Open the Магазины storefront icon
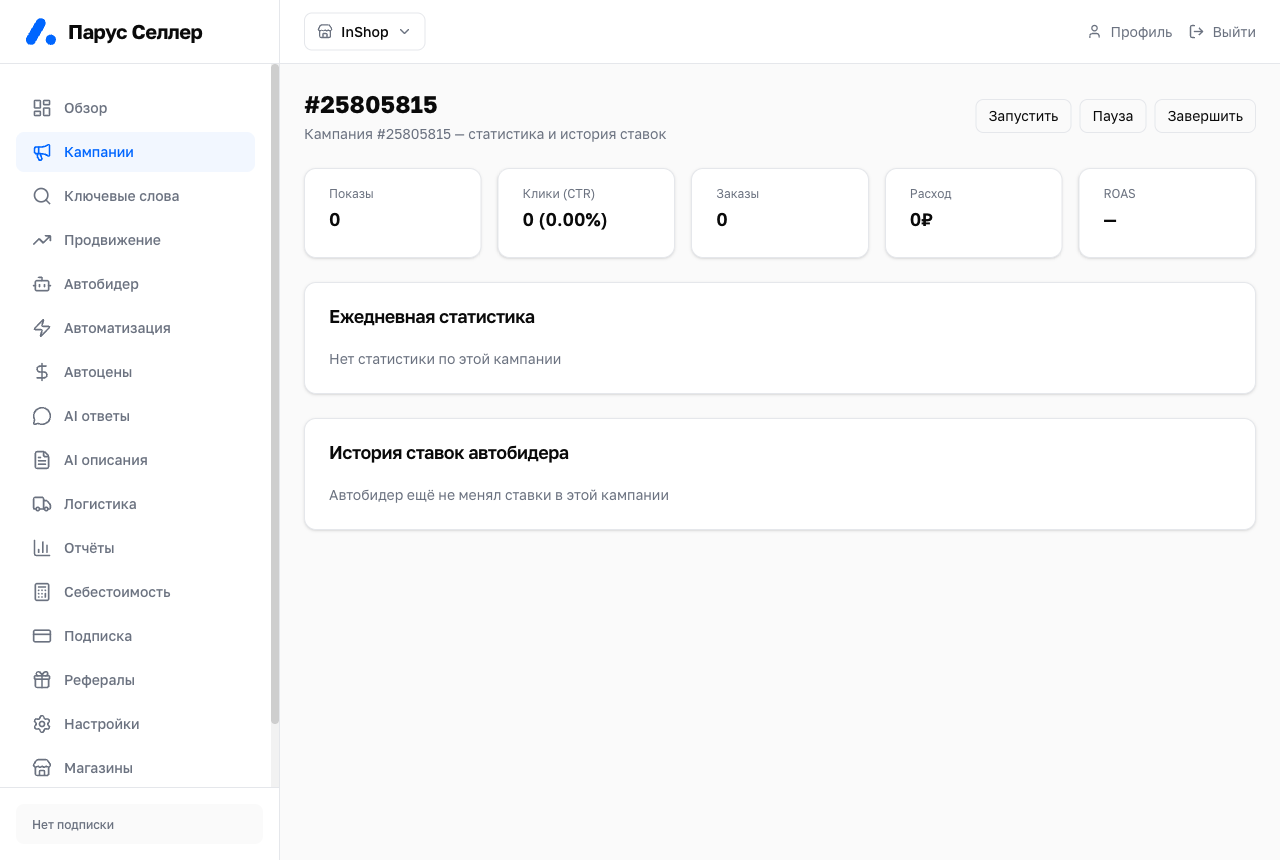This screenshot has width=1280, height=860. [x=42, y=768]
